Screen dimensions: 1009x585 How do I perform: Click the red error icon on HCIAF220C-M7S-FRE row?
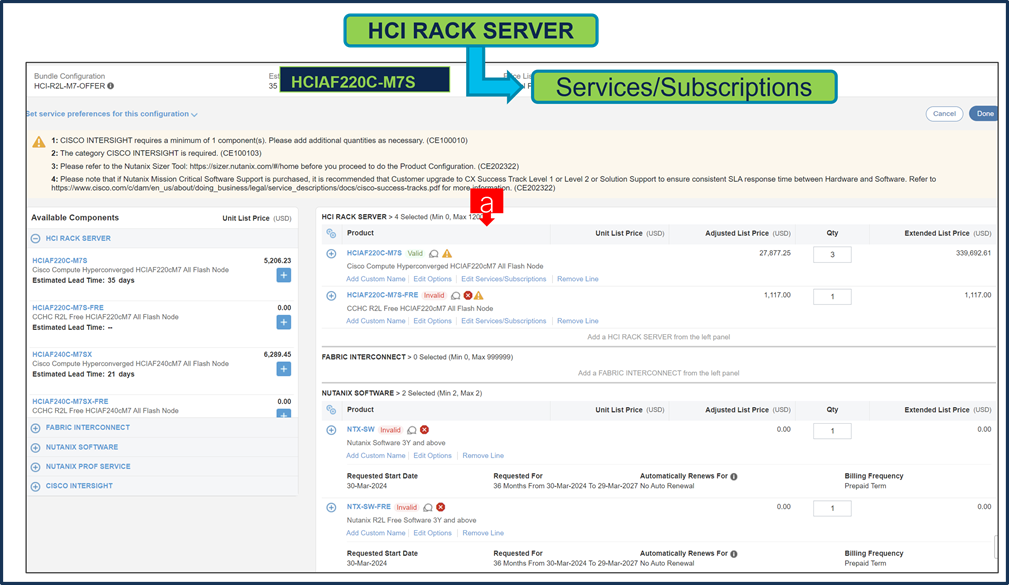pyautogui.click(x=468, y=295)
